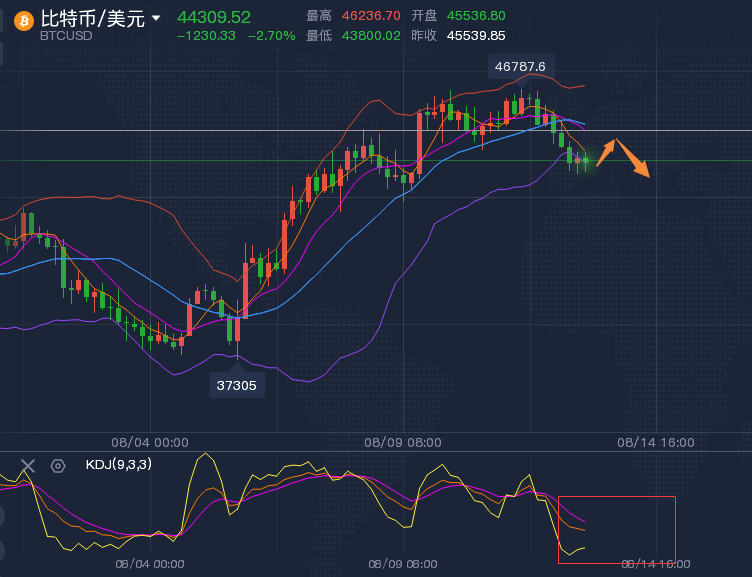Select the BTCUSD ticker symbol text
752x577 pixels.
[66, 36]
